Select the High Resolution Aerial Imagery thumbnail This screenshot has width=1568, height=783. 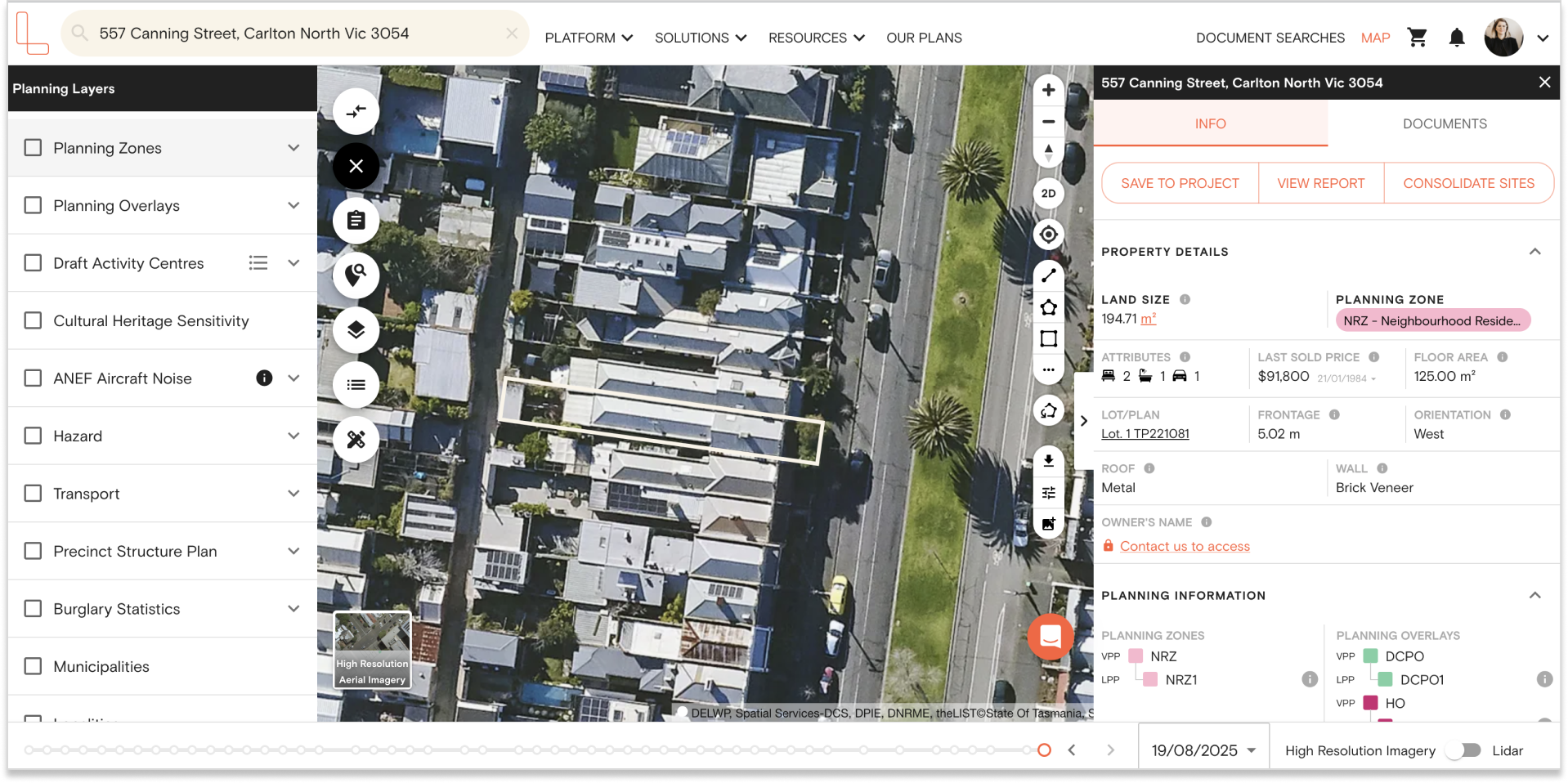(x=372, y=650)
